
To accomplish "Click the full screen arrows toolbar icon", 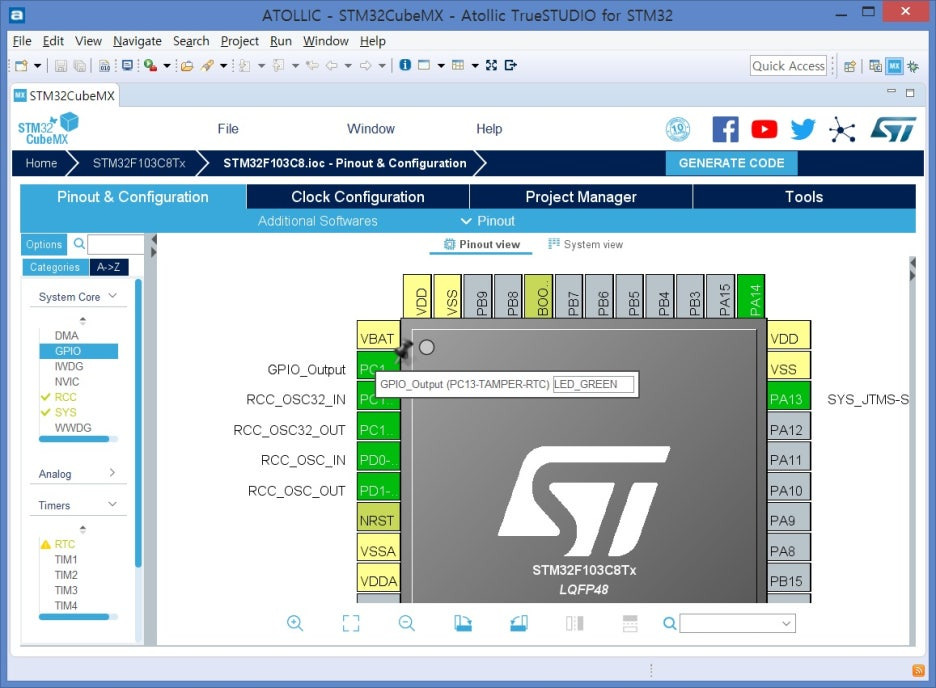I will (x=491, y=65).
